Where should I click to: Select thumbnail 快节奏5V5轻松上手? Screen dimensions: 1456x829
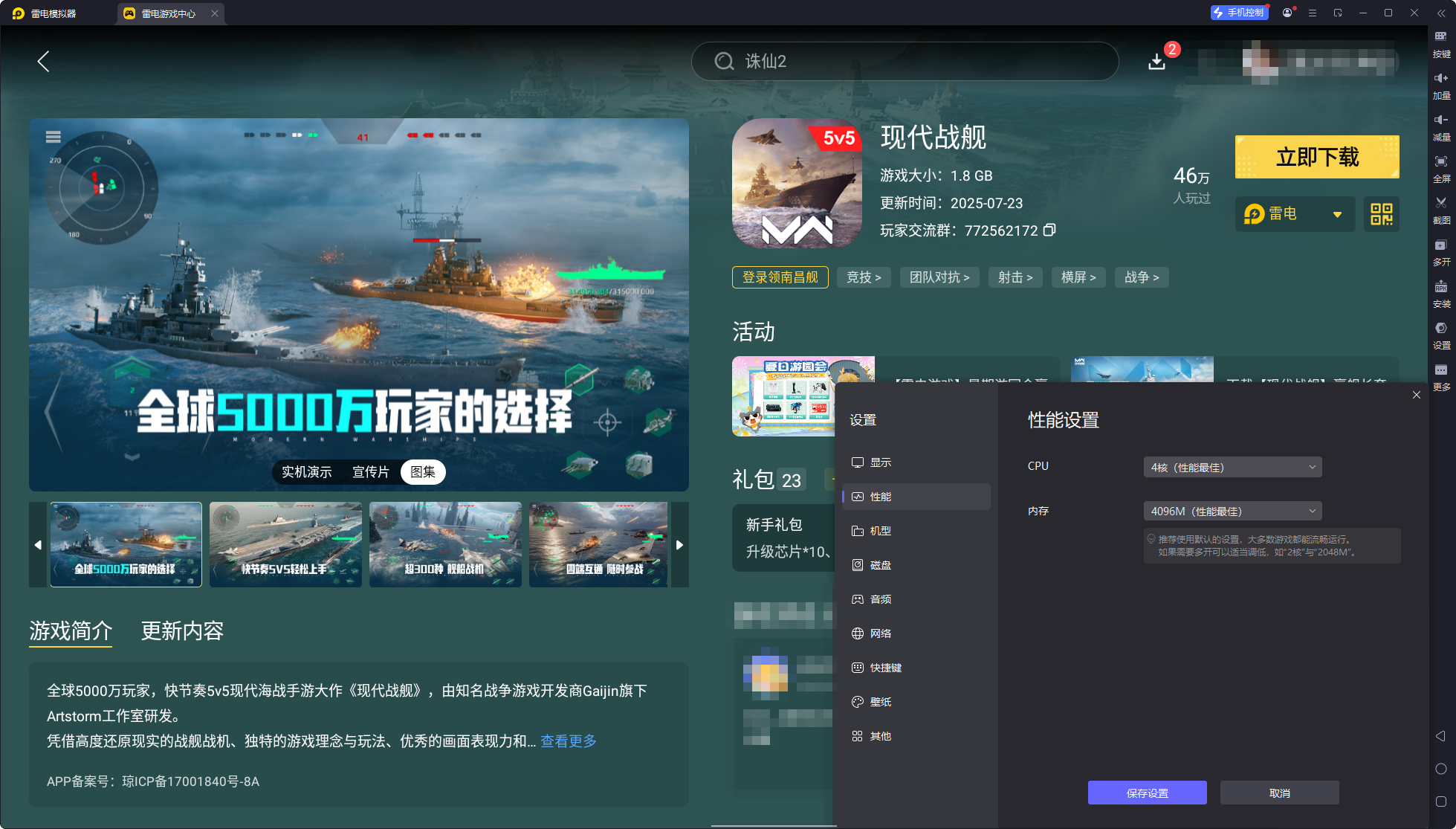point(285,544)
